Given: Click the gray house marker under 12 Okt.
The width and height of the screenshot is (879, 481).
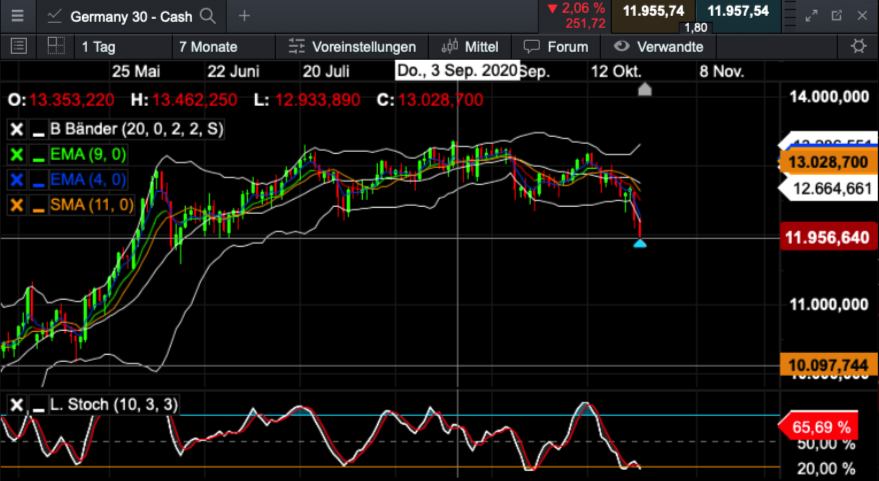Looking at the screenshot, I should tap(645, 89).
